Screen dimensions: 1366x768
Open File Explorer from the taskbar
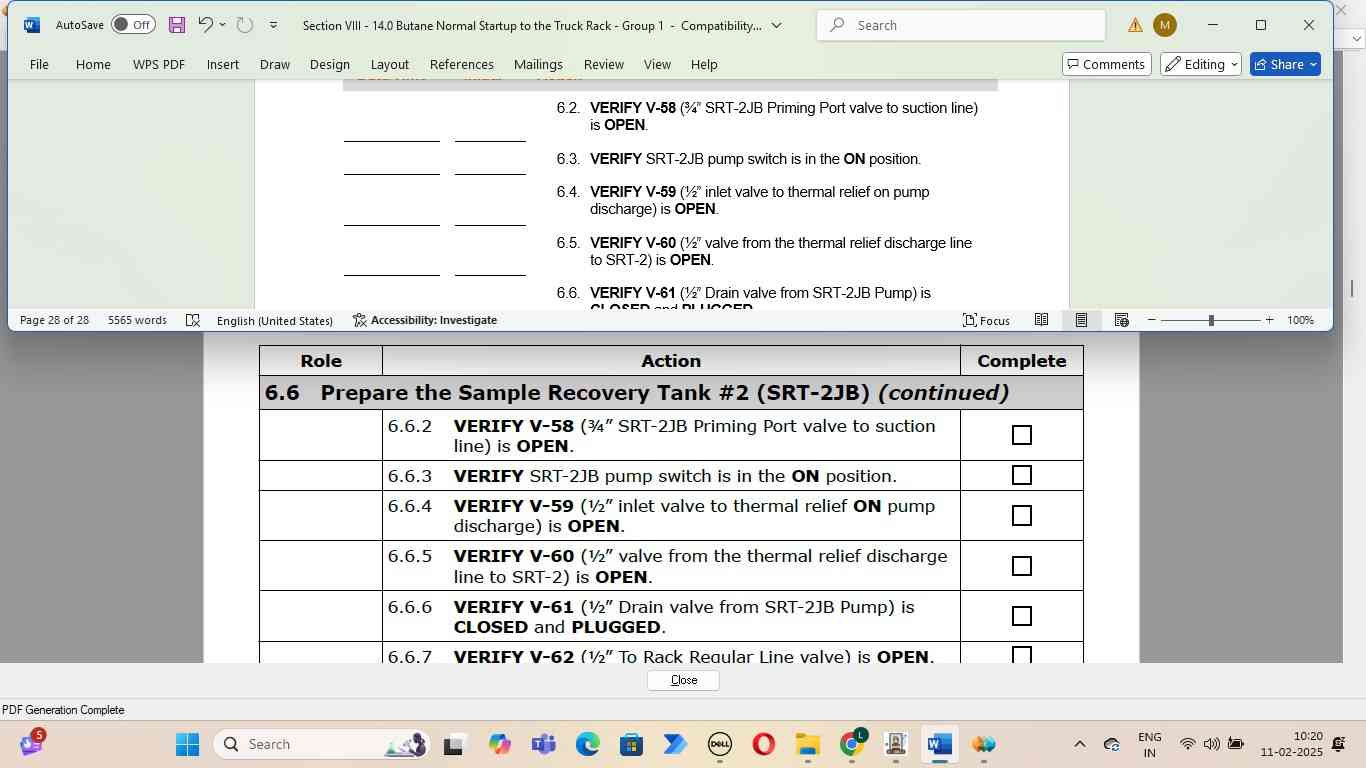click(x=807, y=744)
